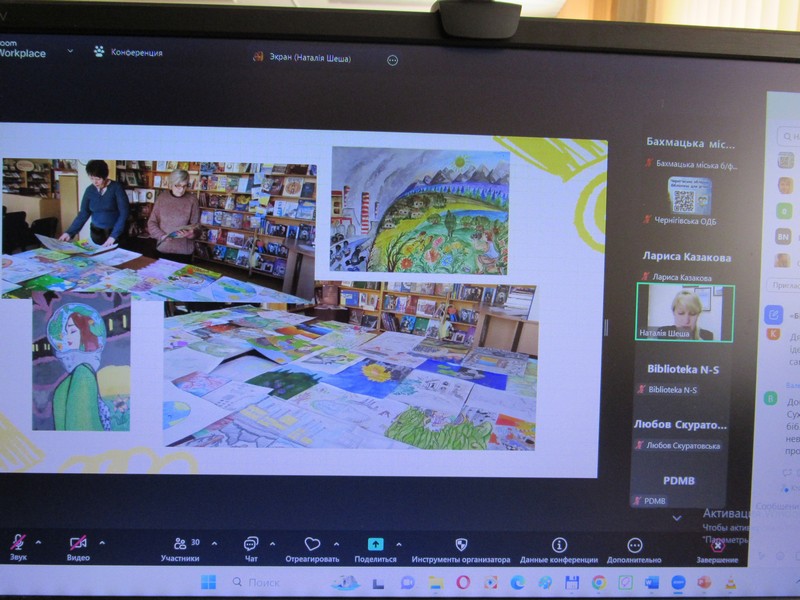Image resolution: width=800 pixels, height=600 pixels.
Task: Turn on camera with the Видео button
Action: click(x=78, y=548)
